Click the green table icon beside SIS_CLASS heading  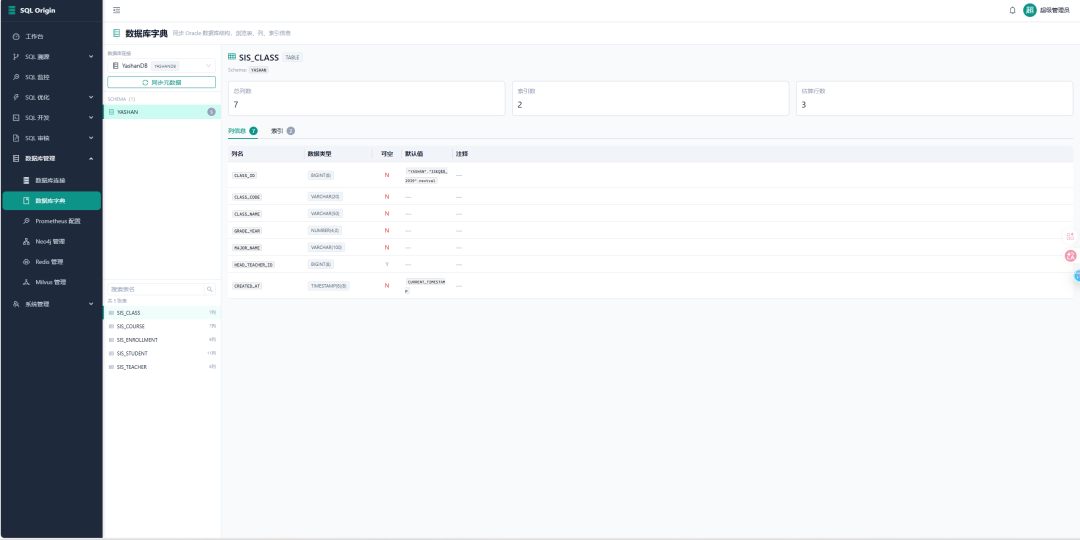point(232,57)
